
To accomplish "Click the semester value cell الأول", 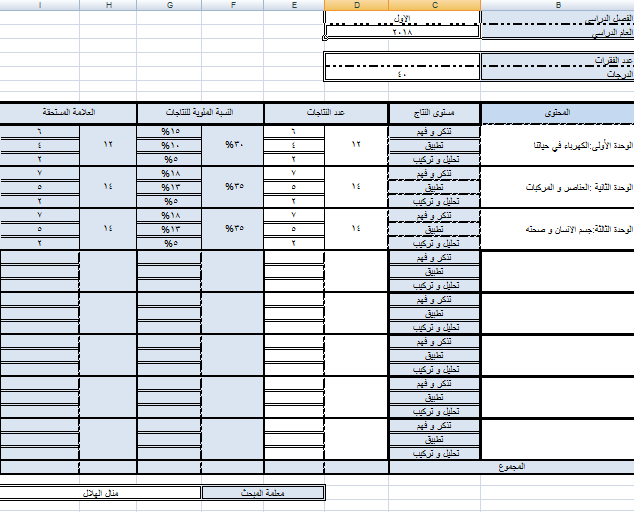I will click(402, 18).
